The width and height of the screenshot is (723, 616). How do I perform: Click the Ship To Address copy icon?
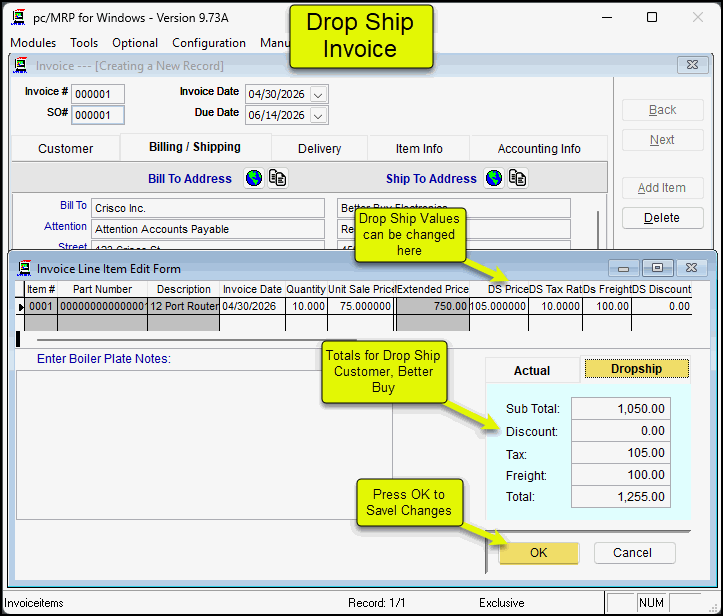518,178
